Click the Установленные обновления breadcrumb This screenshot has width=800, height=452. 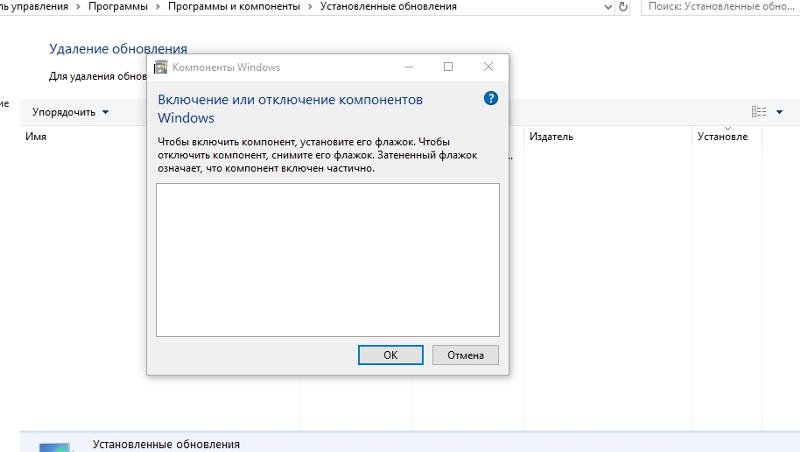388,7
